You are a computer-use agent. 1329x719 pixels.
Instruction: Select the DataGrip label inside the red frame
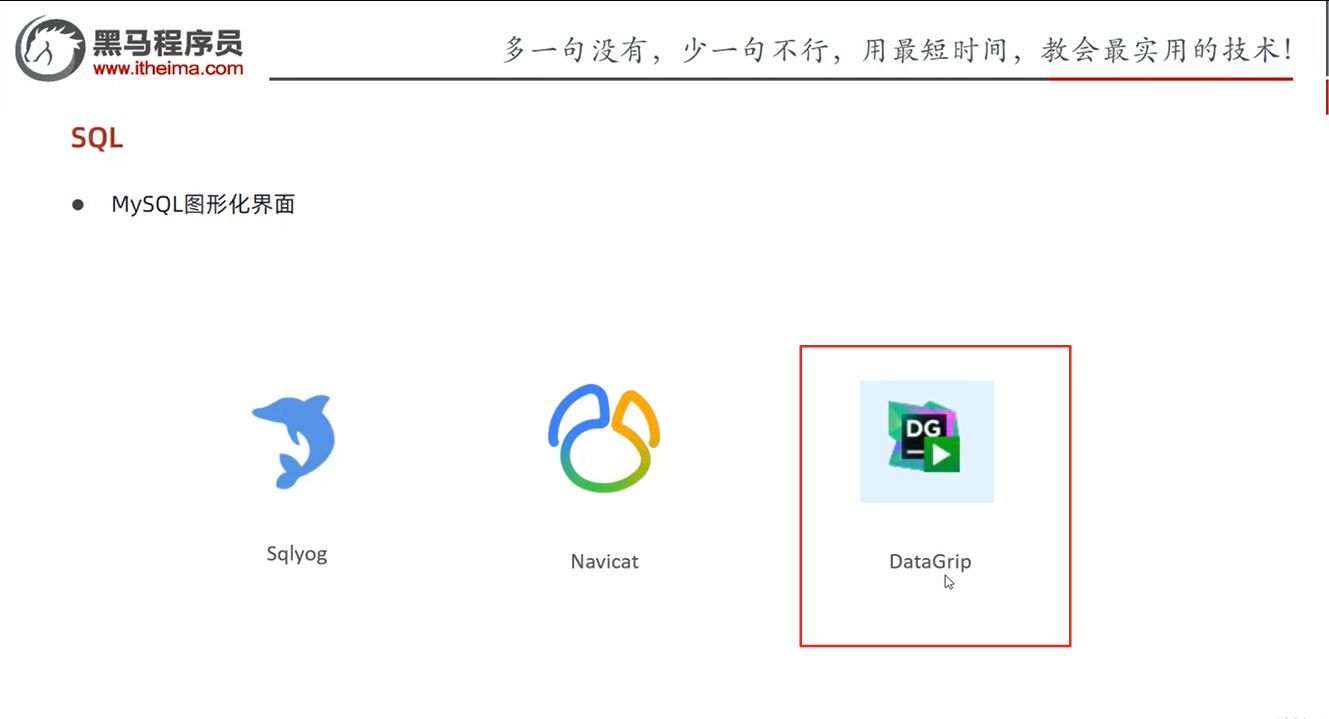click(x=928, y=561)
